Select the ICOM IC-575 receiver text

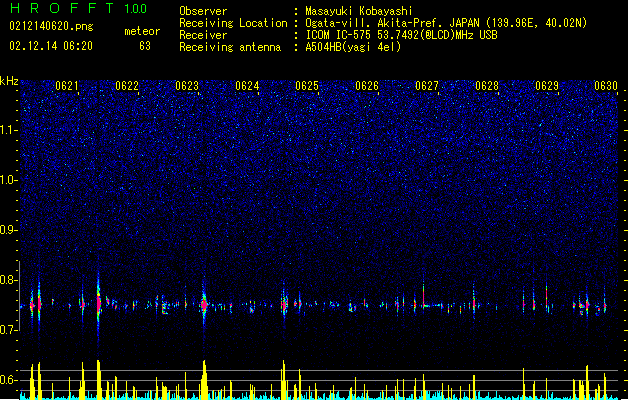tap(401, 35)
